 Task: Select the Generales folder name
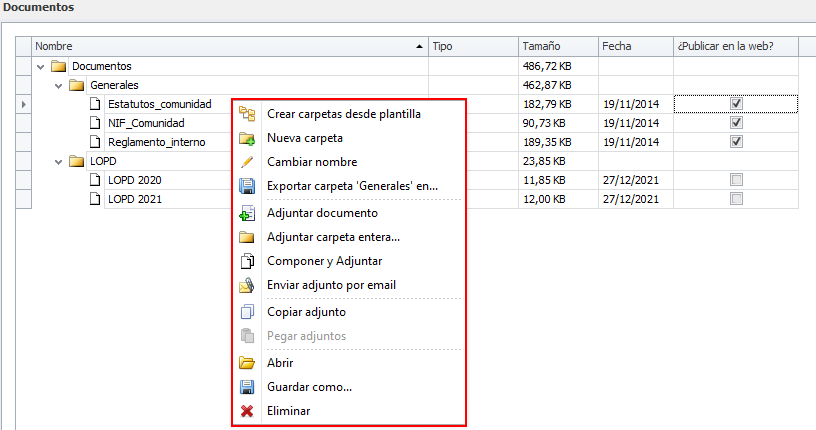point(114,85)
